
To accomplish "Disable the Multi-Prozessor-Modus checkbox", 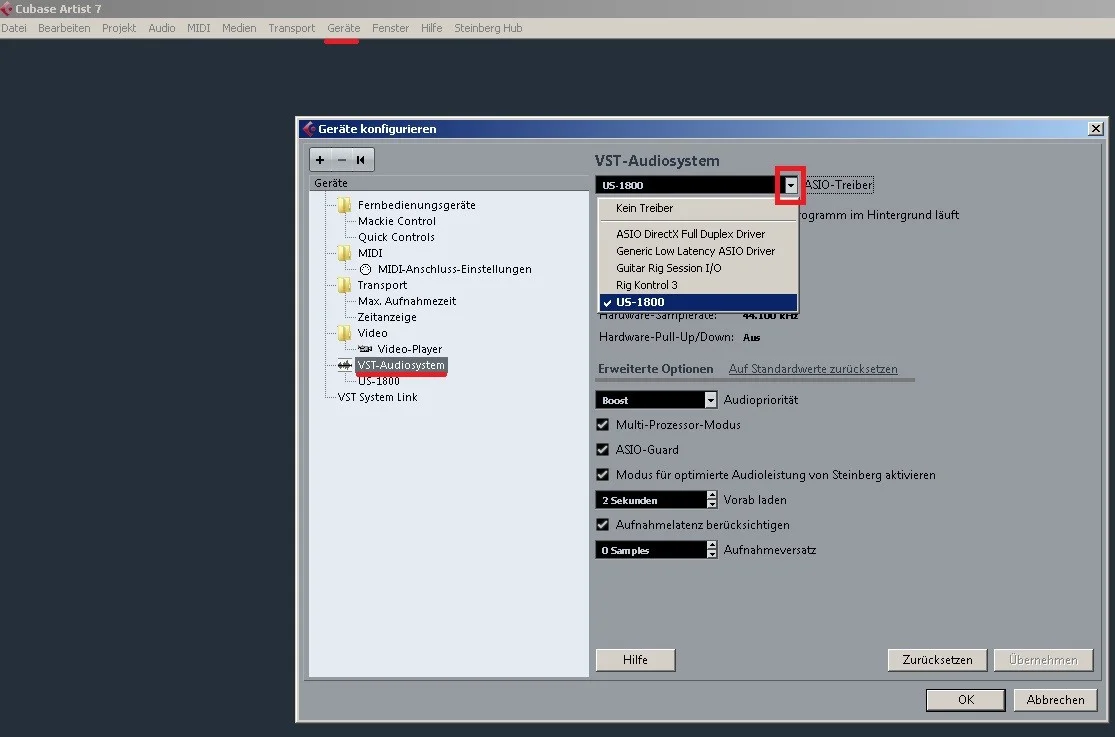I will 602,425.
